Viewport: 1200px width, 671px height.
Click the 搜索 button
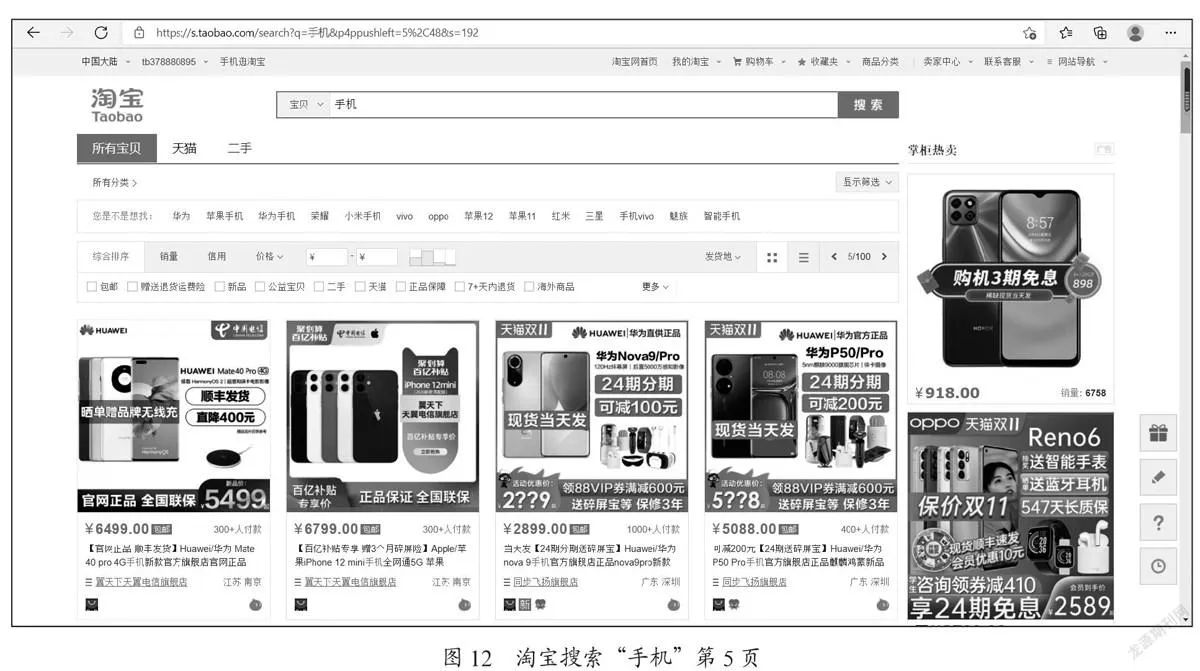868,105
